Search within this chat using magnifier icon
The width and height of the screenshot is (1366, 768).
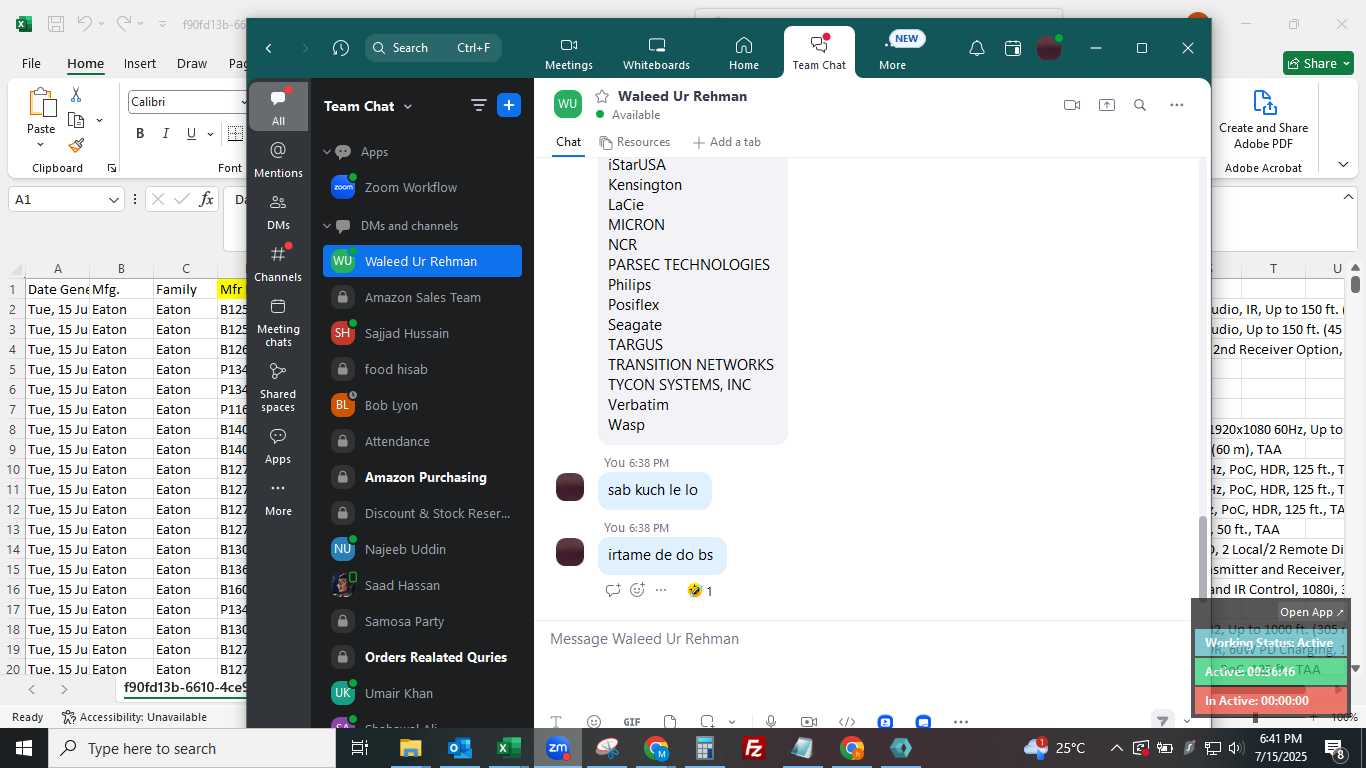point(1140,105)
